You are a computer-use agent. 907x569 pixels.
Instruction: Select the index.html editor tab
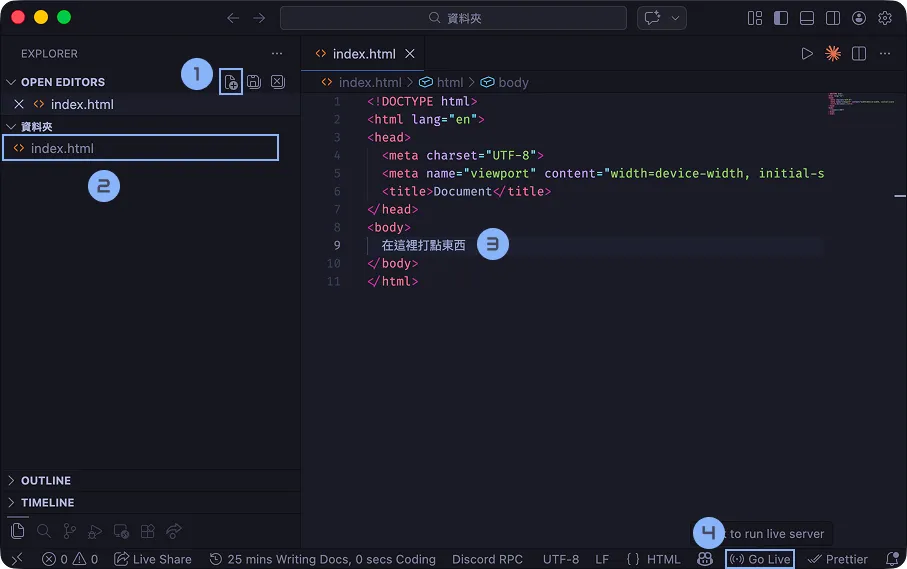coord(363,54)
